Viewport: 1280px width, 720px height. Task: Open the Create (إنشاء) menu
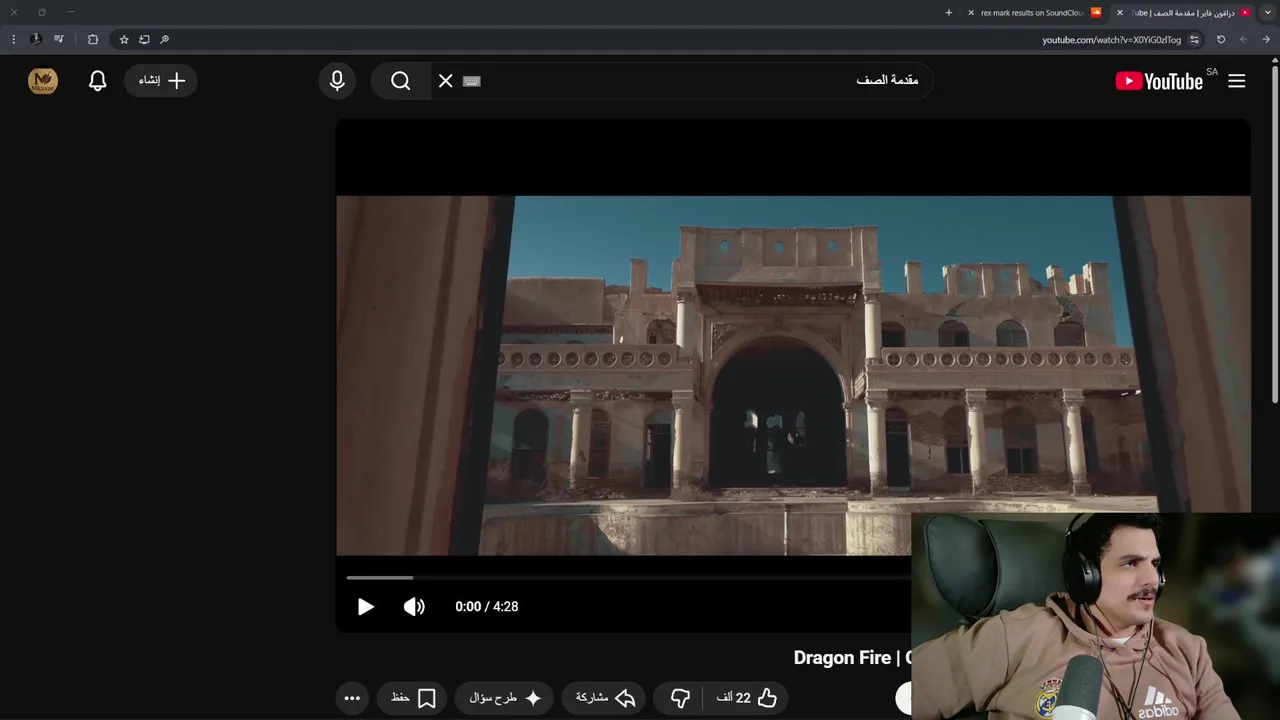click(161, 81)
